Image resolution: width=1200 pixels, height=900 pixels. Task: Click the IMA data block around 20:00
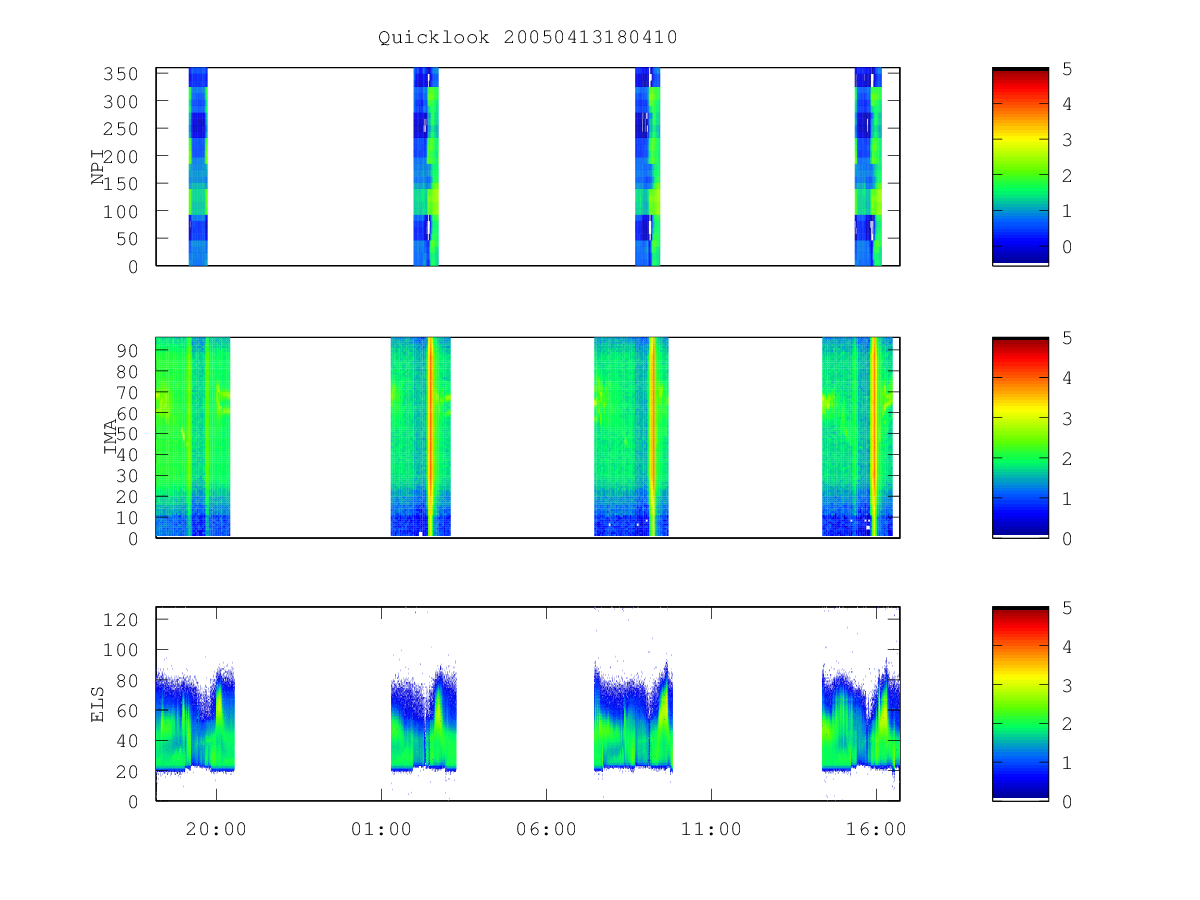pyautogui.click(x=193, y=437)
